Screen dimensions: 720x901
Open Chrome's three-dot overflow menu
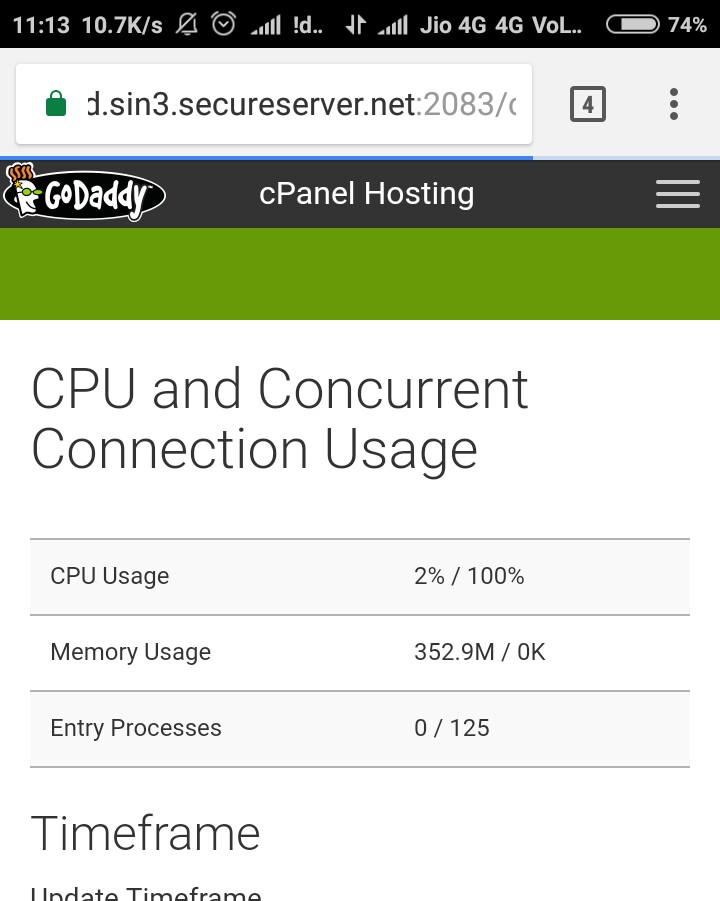[x=674, y=104]
